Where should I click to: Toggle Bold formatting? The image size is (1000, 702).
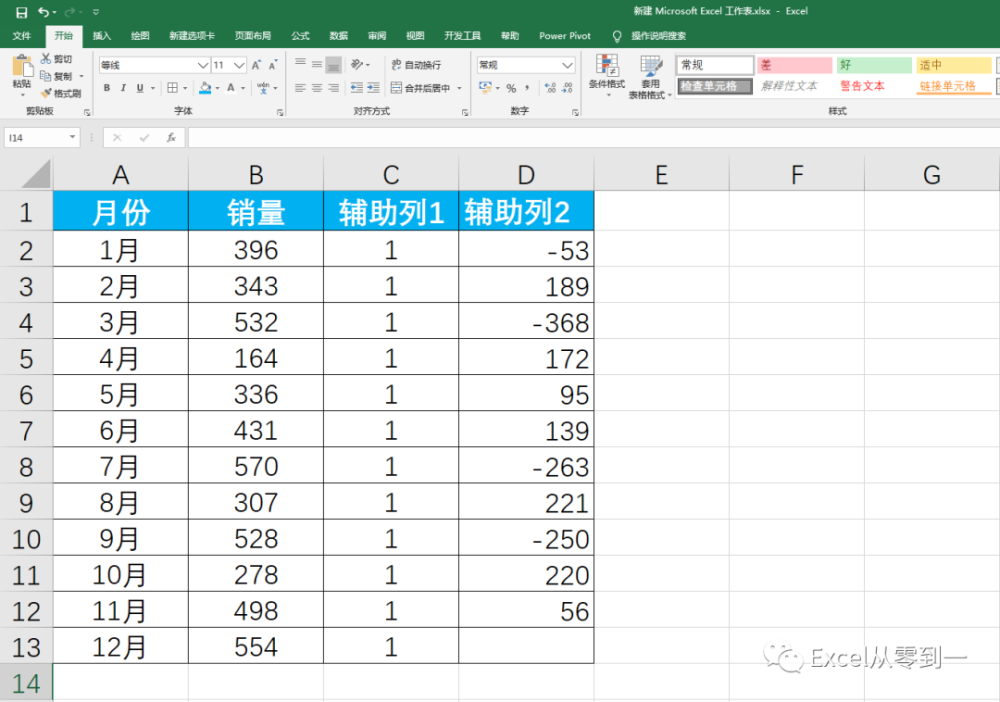click(x=107, y=88)
